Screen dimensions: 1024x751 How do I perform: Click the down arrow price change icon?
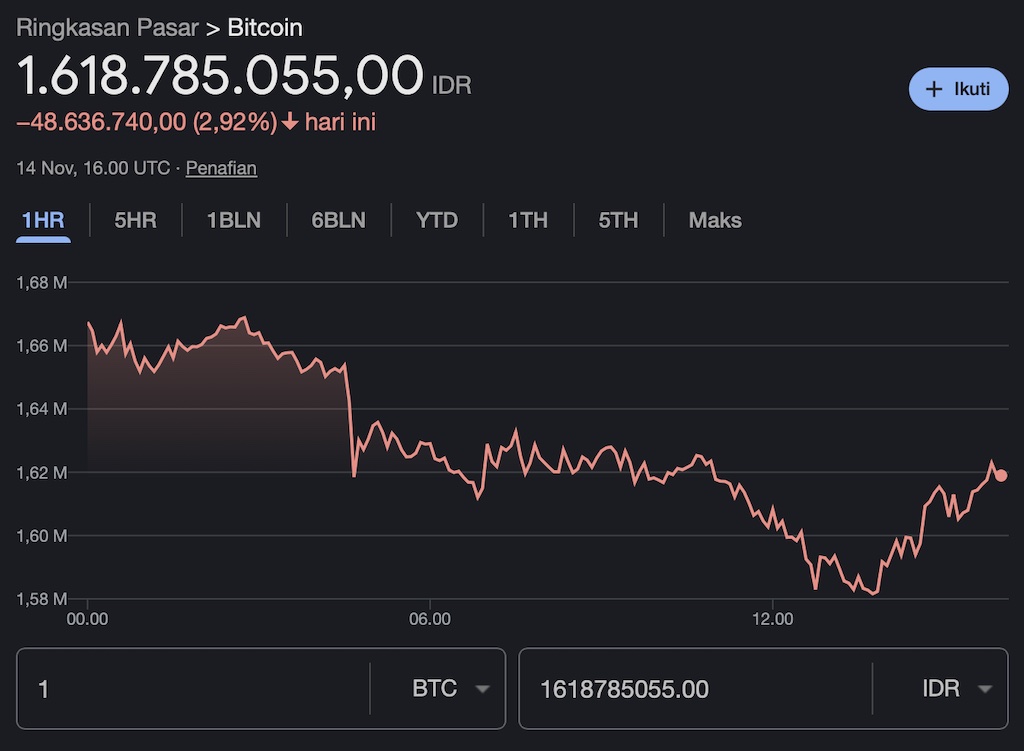(290, 122)
